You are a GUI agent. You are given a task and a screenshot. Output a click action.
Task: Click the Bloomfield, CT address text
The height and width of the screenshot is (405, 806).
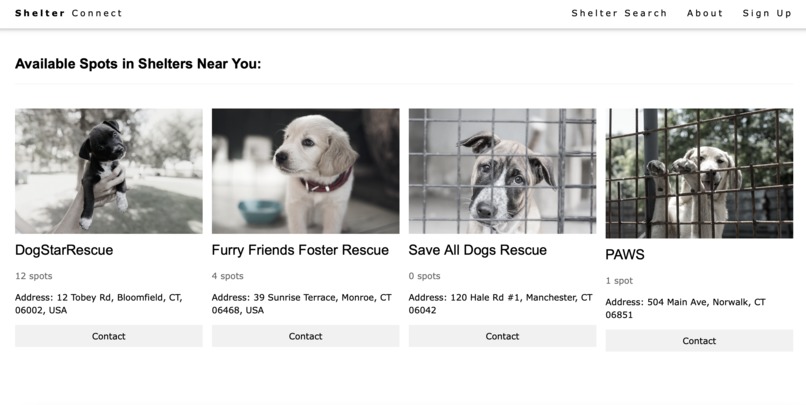point(99,304)
